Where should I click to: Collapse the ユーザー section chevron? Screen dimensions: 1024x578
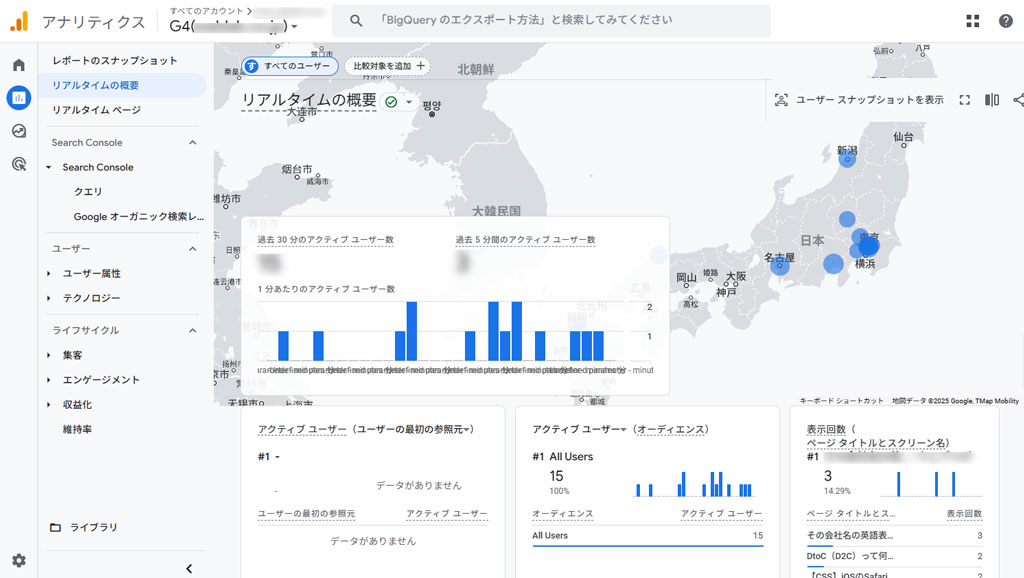[193, 249]
